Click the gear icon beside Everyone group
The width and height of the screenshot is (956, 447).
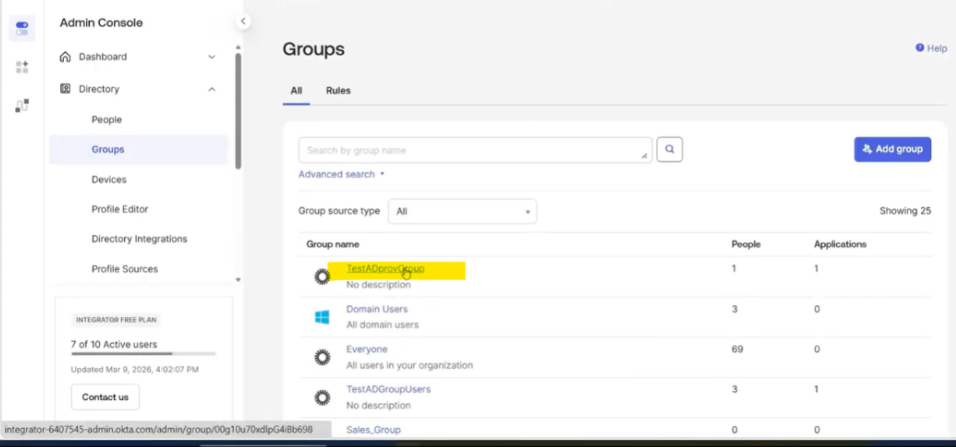click(x=322, y=357)
